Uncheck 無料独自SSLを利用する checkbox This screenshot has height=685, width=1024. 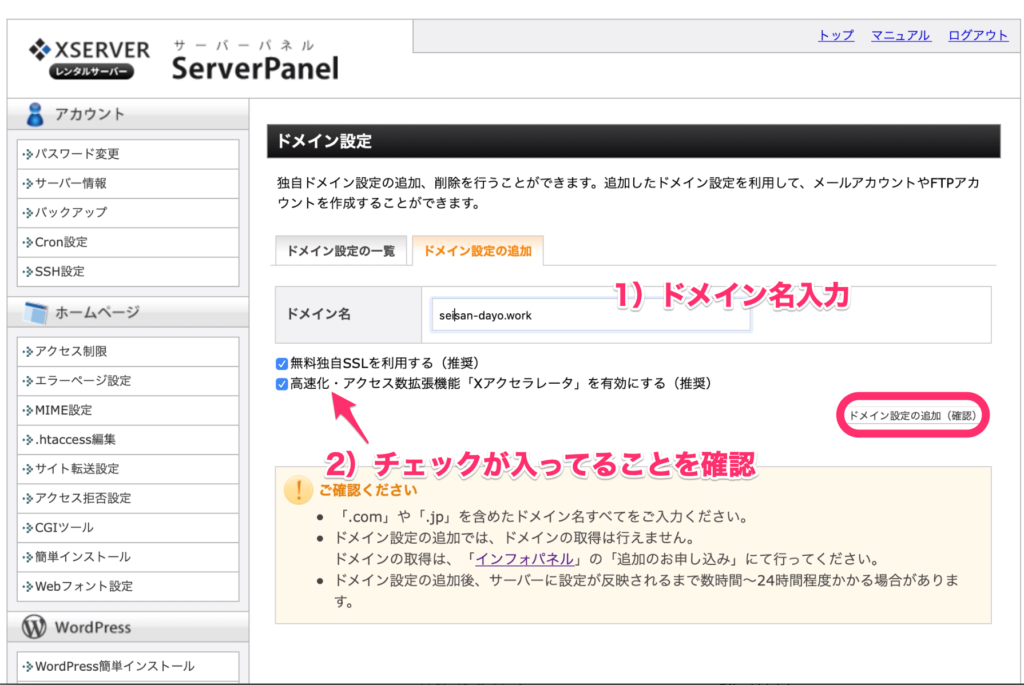coord(281,365)
